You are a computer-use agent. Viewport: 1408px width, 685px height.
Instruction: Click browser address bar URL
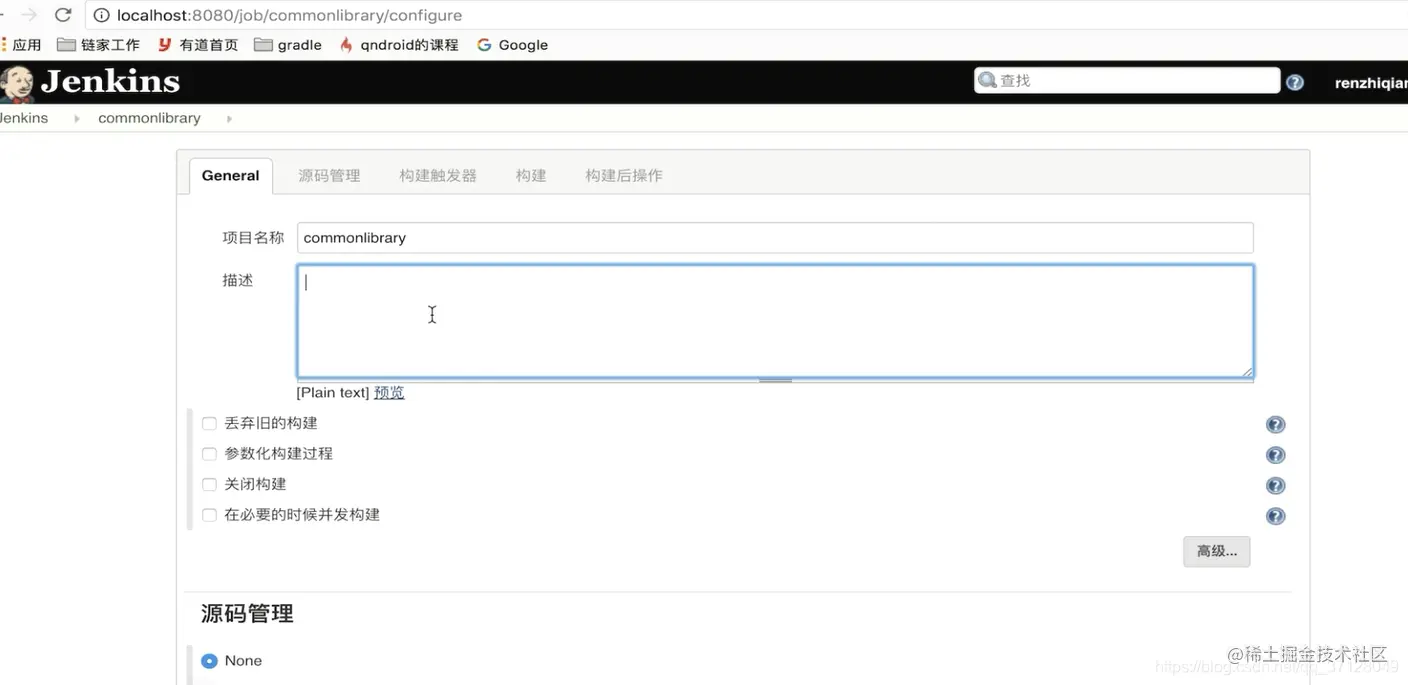[x=289, y=15]
